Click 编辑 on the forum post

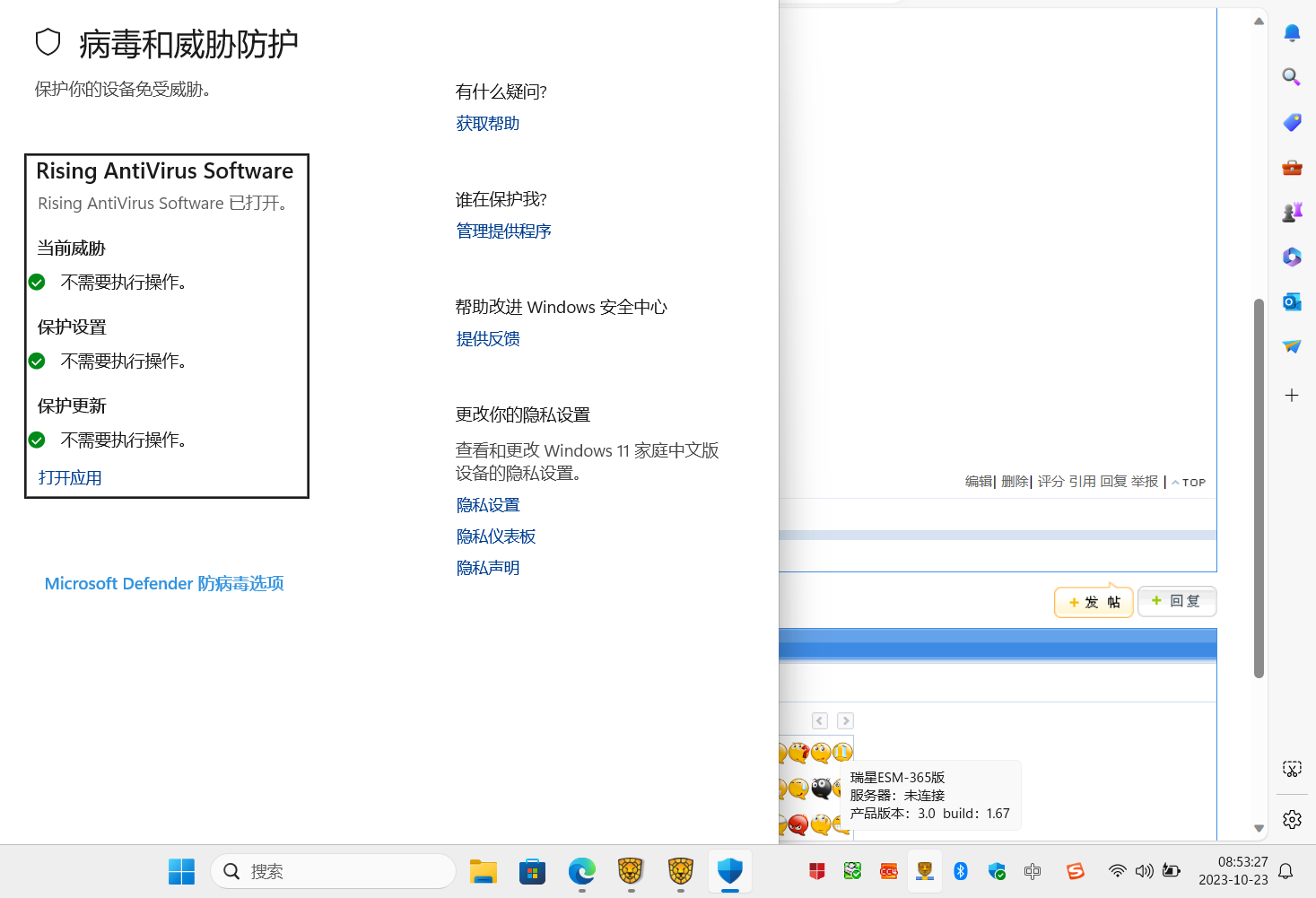click(x=979, y=482)
